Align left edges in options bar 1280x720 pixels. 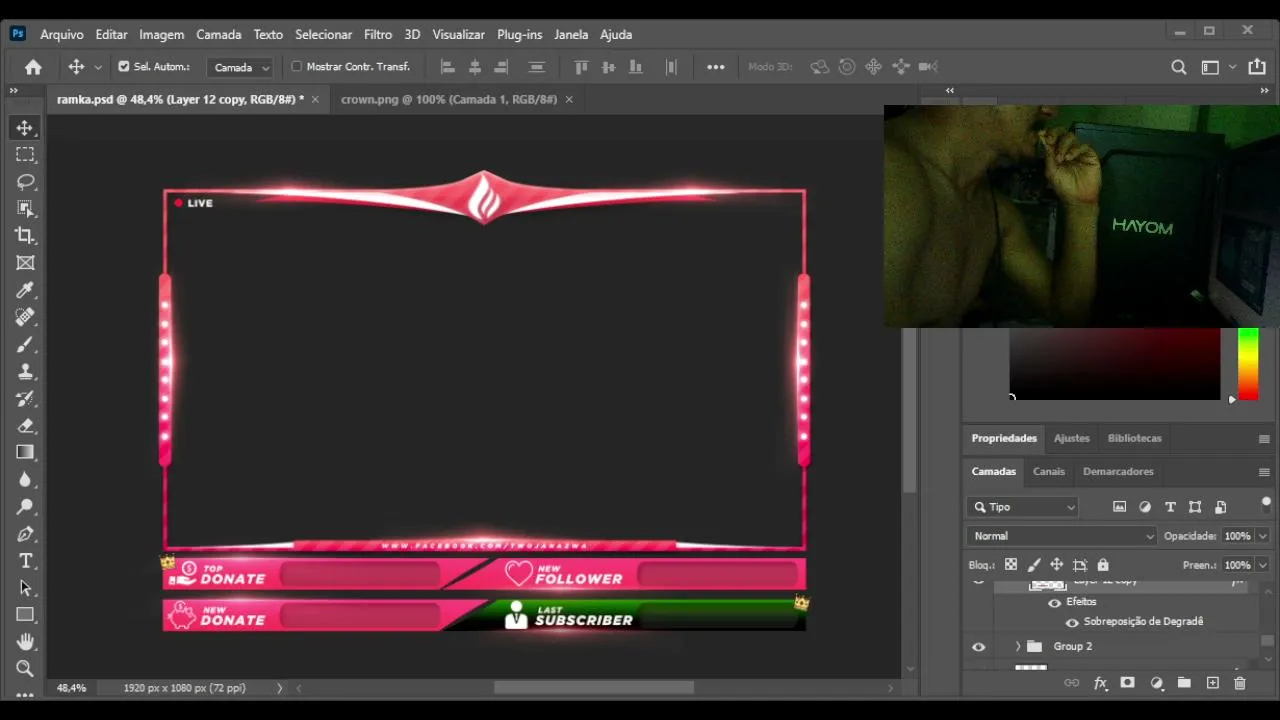[x=448, y=67]
